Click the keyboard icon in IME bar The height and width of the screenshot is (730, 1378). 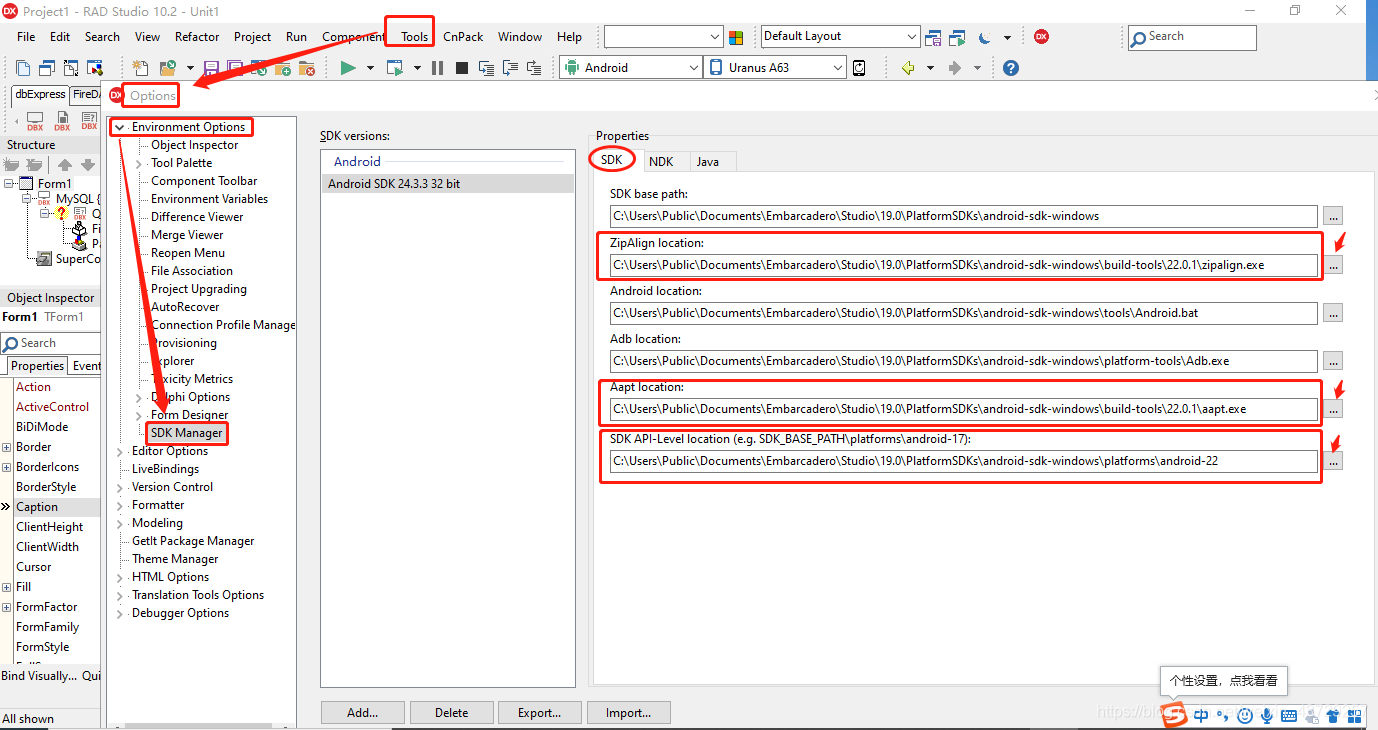pos(1289,715)
